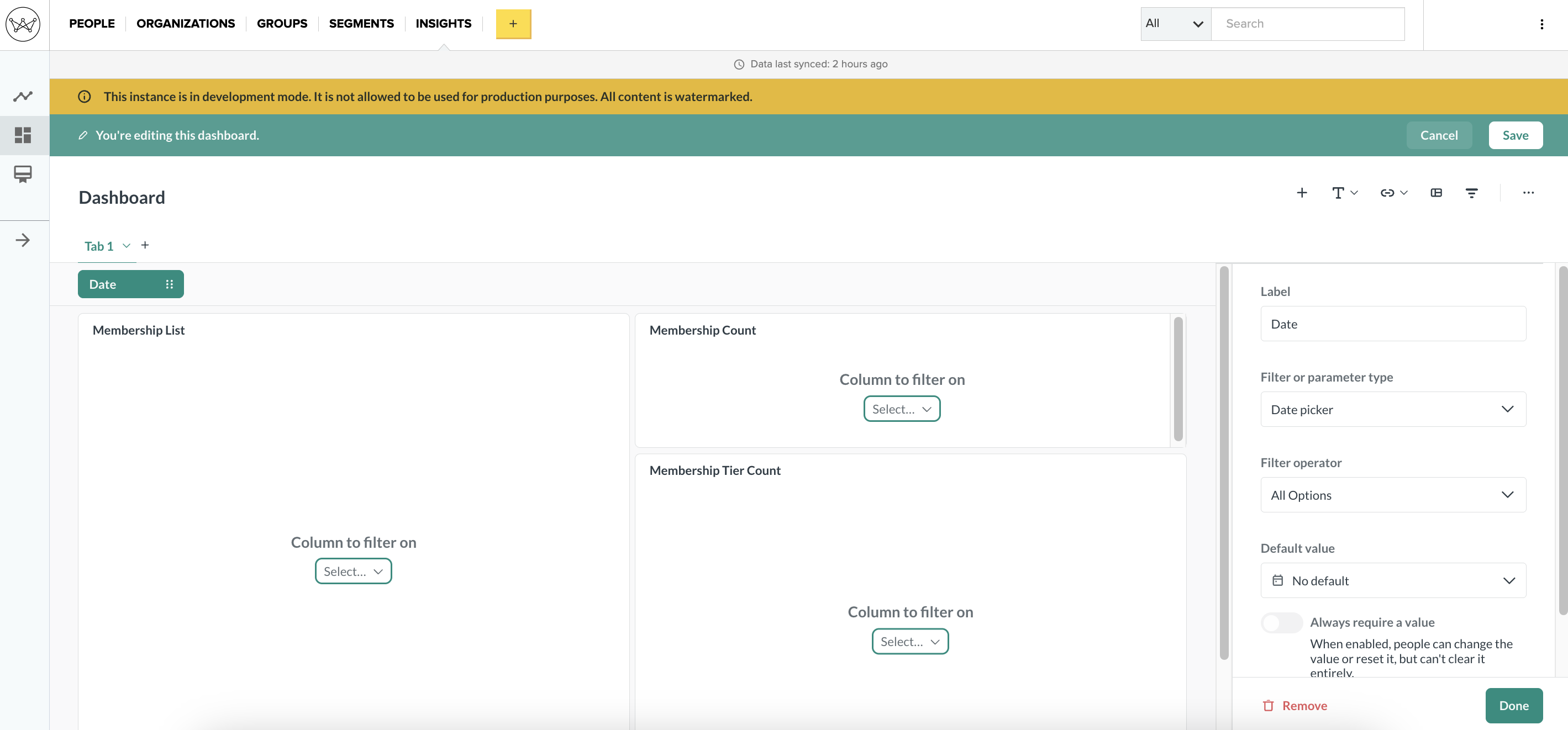Click Done in filter panel
The width and height of the screenshot is (1568, 730).
click(x=1513, y=705)
